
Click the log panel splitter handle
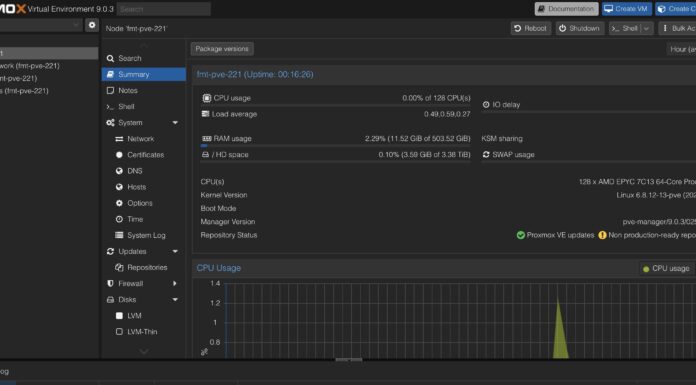[348, 360]
